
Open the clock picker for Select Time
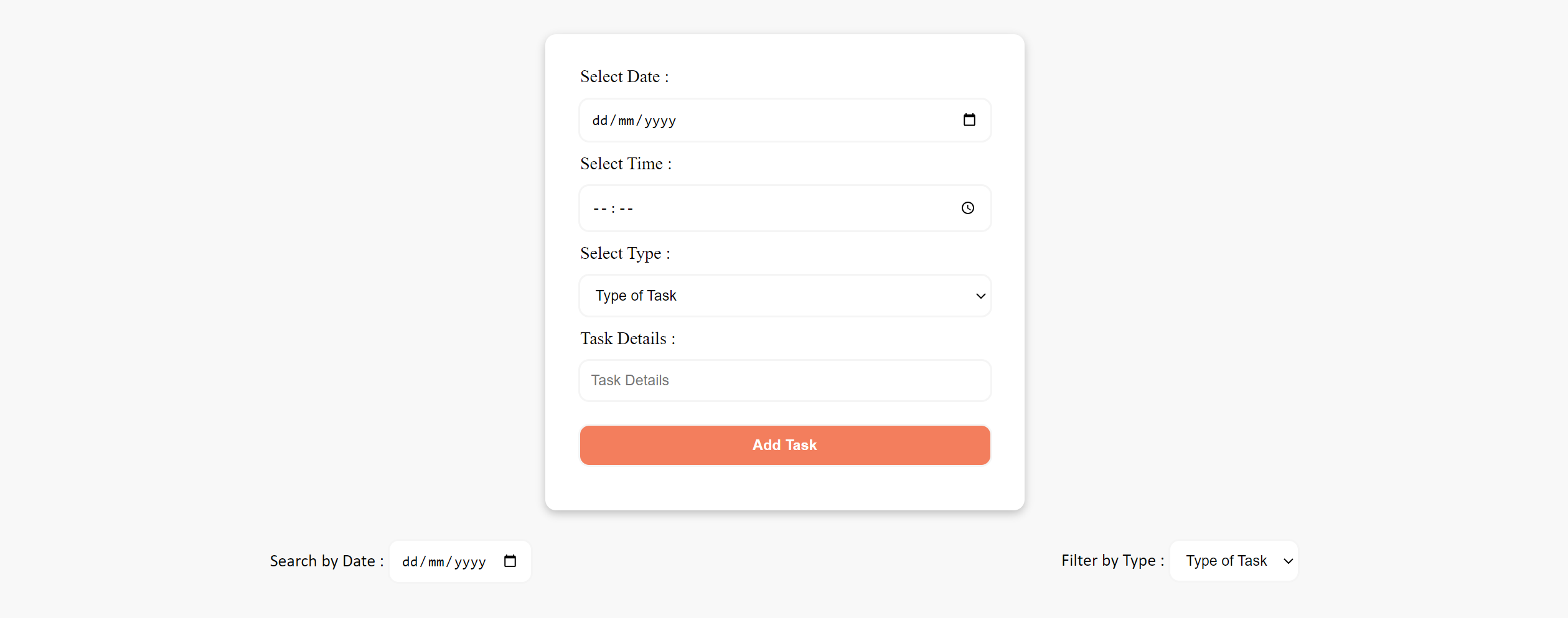tap(967, 208)
